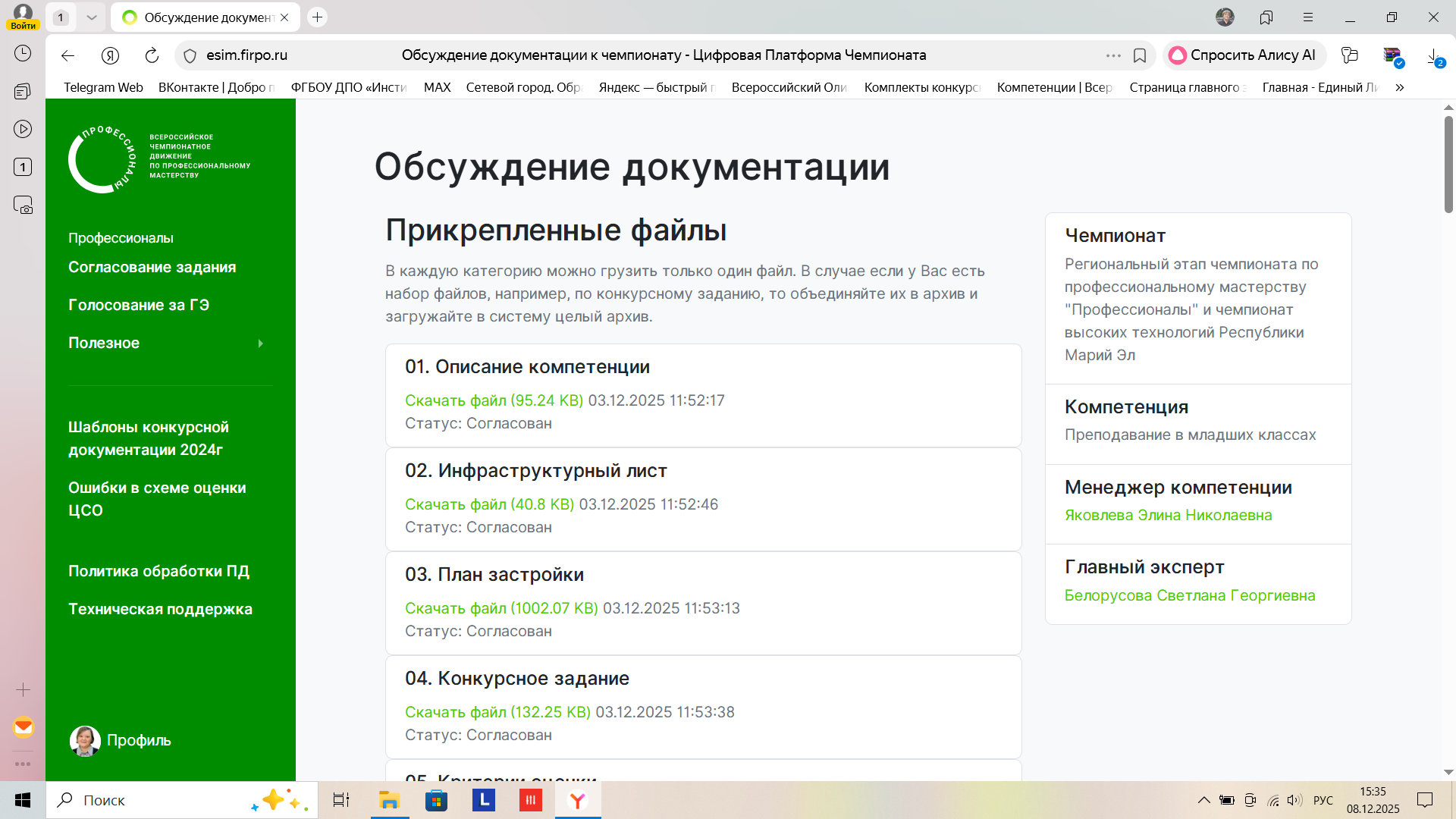Open manager link Яковлева Элина Николаевна
Screen dimensions: 1456x819
(x=1168, y=515)
